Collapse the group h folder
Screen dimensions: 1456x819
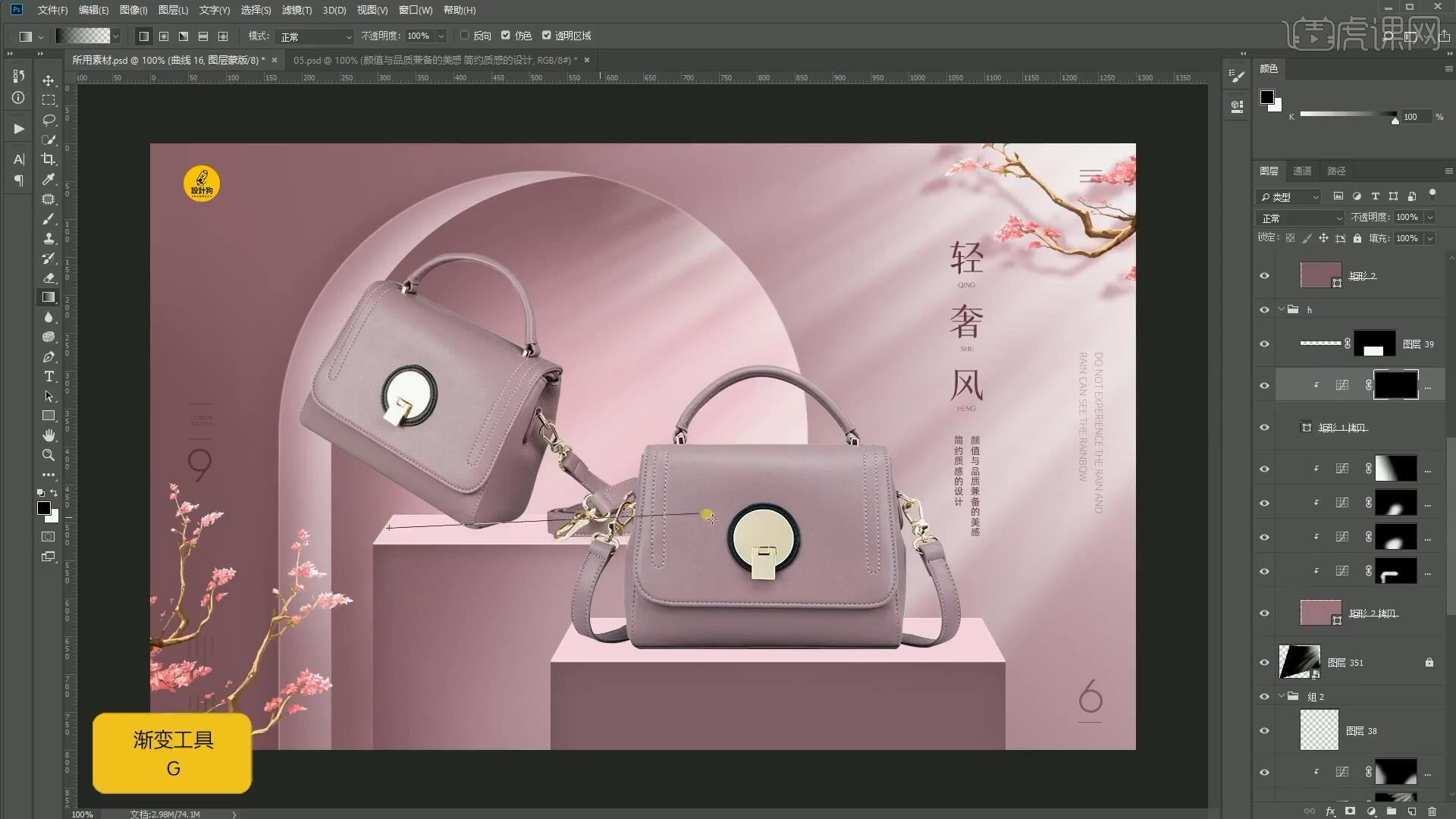click(1282, 309)
